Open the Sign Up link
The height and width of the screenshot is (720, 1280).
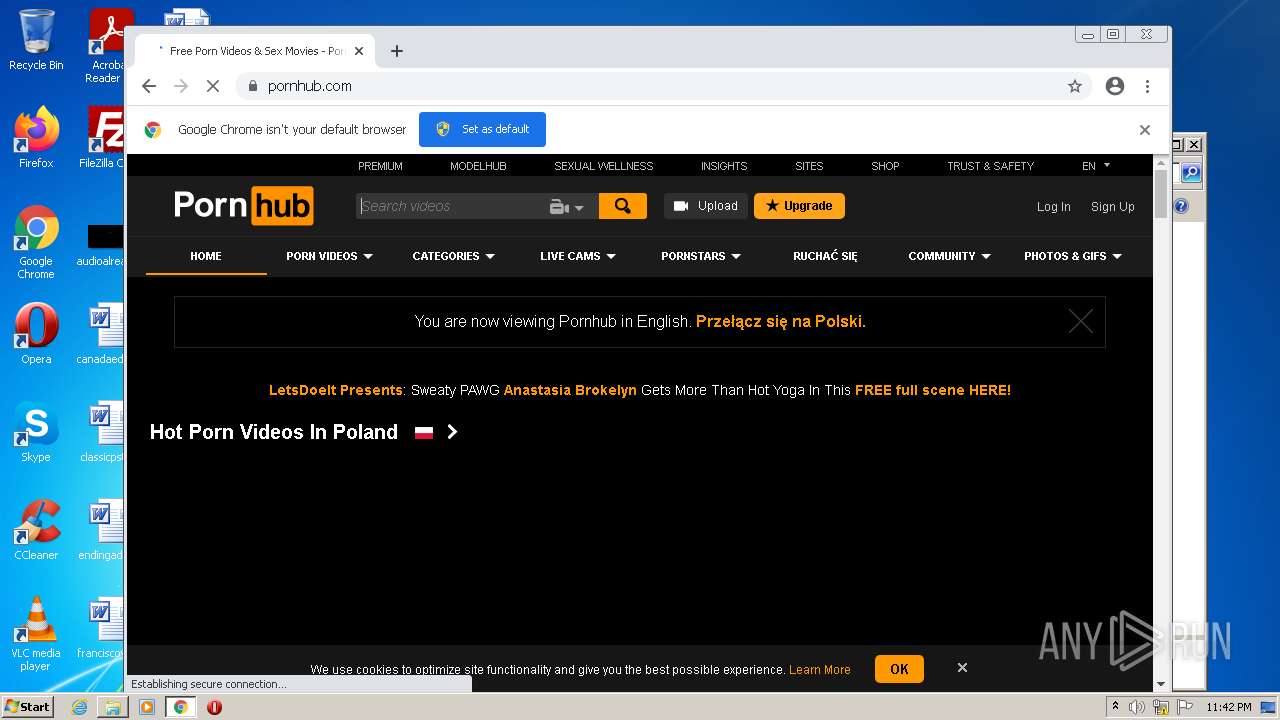click(x=1112, y=207)
